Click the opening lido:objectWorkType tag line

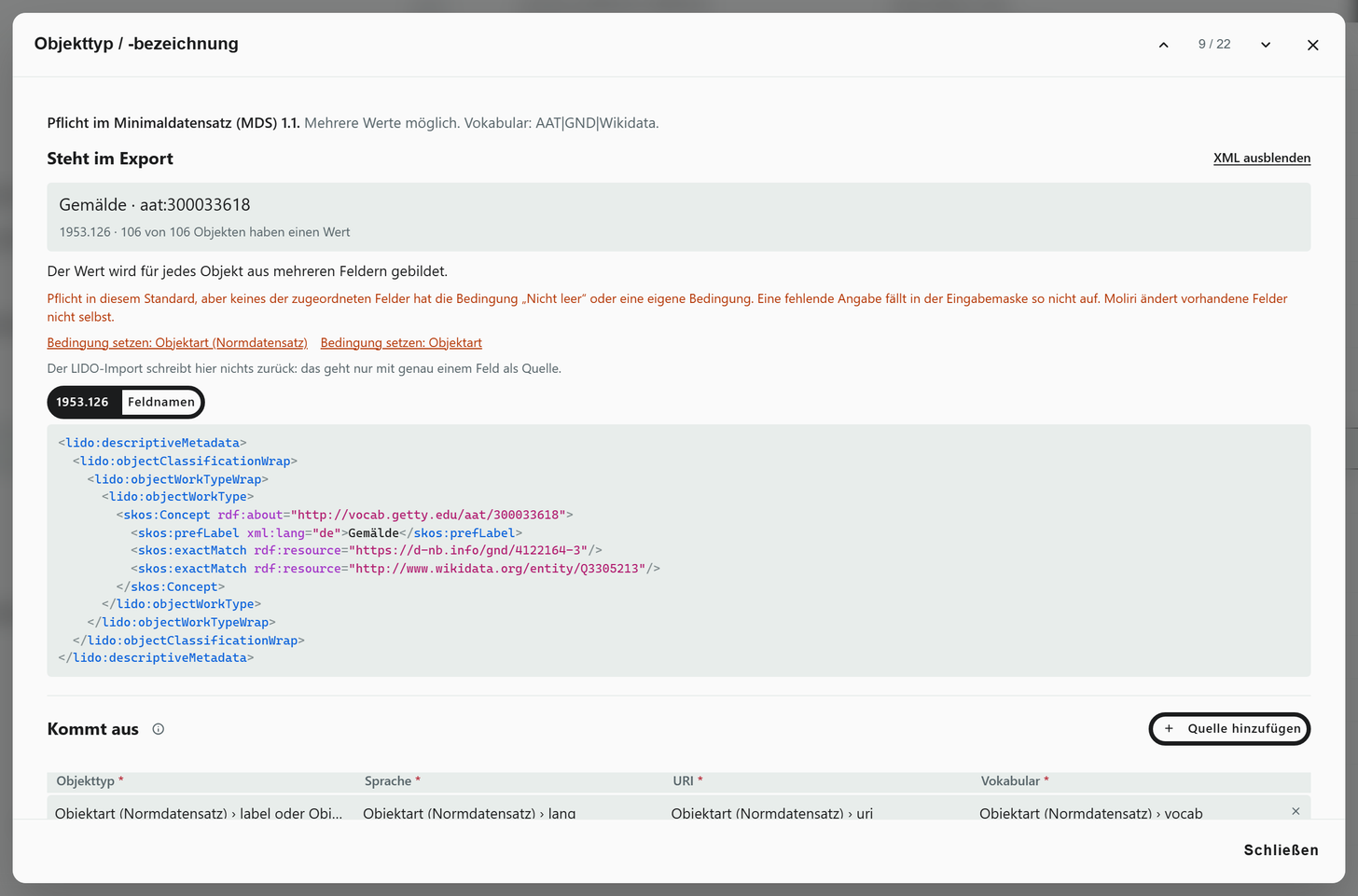click(x=178, y=497)
